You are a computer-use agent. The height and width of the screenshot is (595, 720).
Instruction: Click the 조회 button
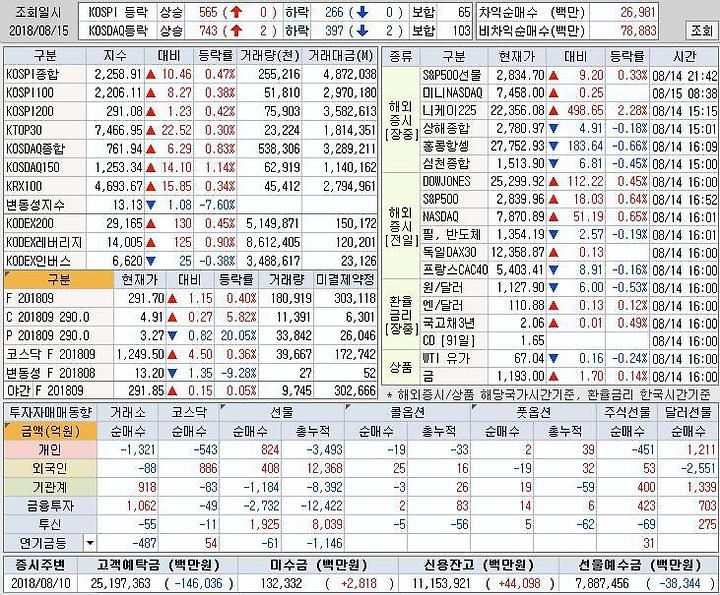[x=701, y=30]
